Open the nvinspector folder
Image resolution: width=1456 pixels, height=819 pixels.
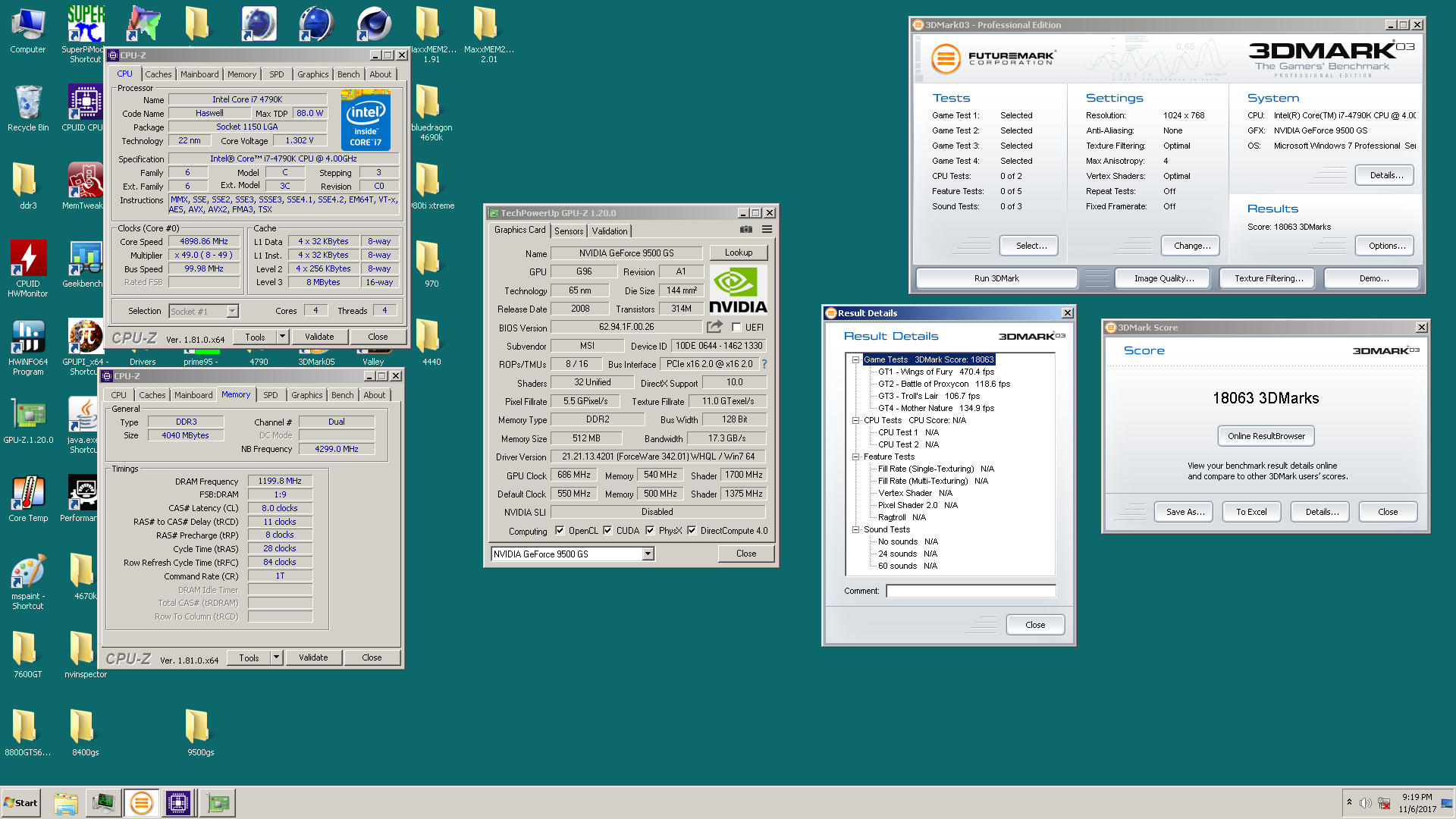pos(86,654)
